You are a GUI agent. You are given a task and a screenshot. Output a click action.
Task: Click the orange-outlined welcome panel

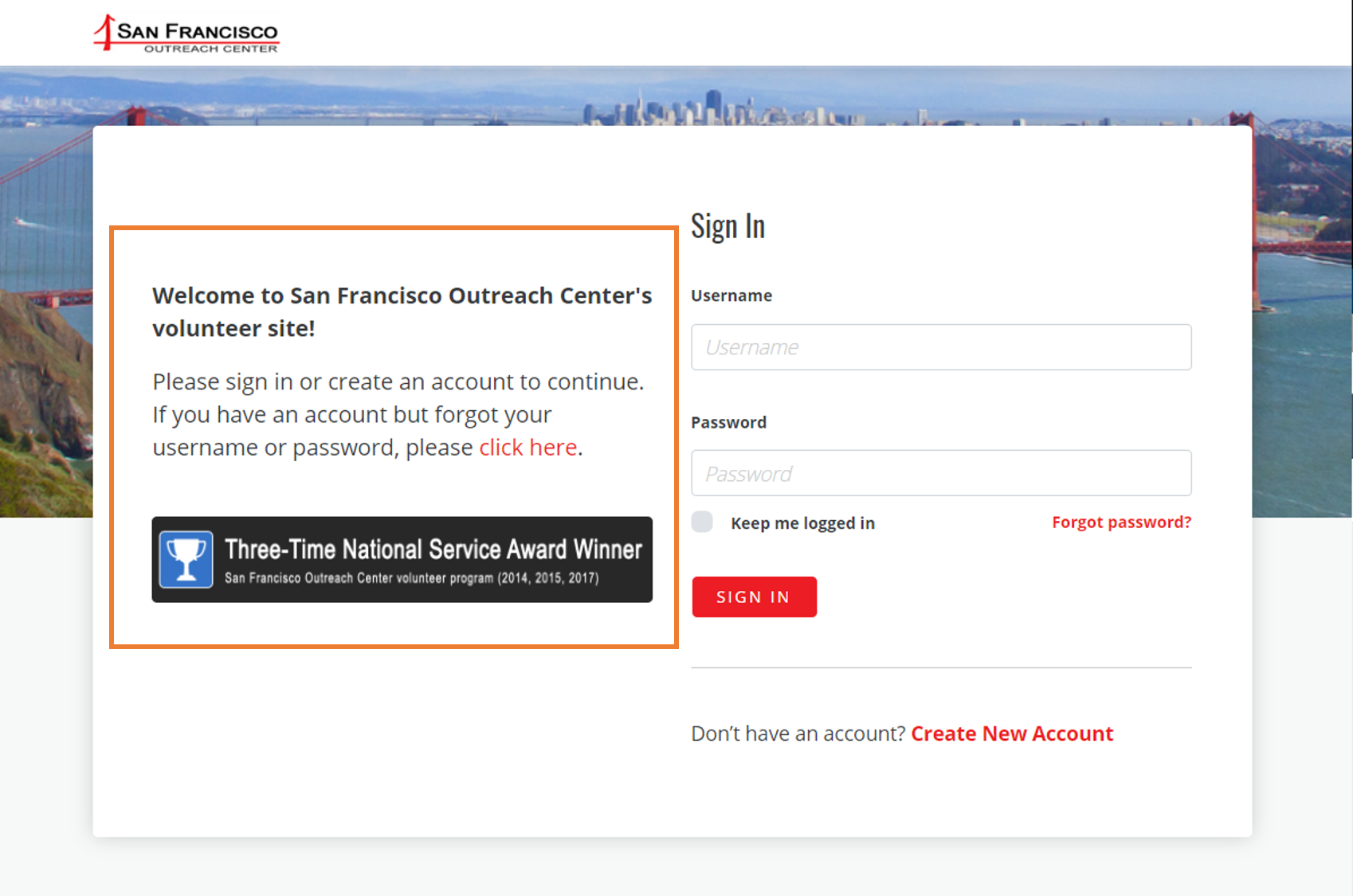(394, 436)
